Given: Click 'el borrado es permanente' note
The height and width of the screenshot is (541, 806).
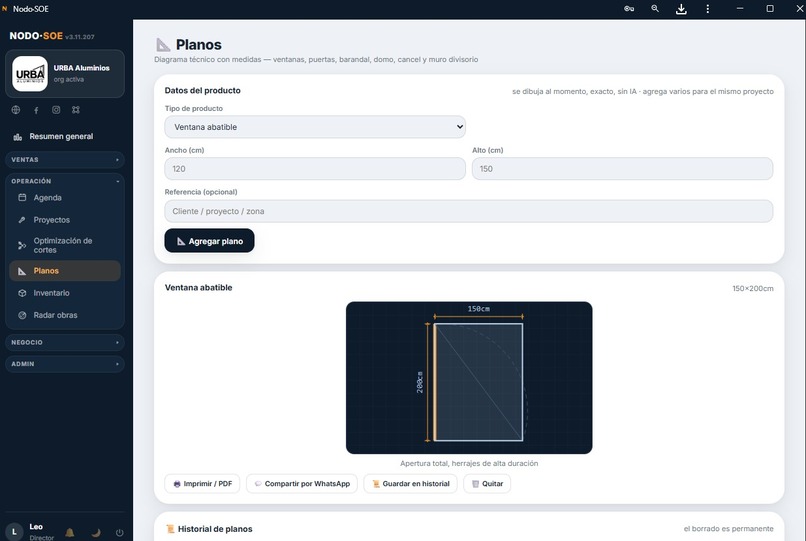Looking at the screenshot, I should [728, 529].
